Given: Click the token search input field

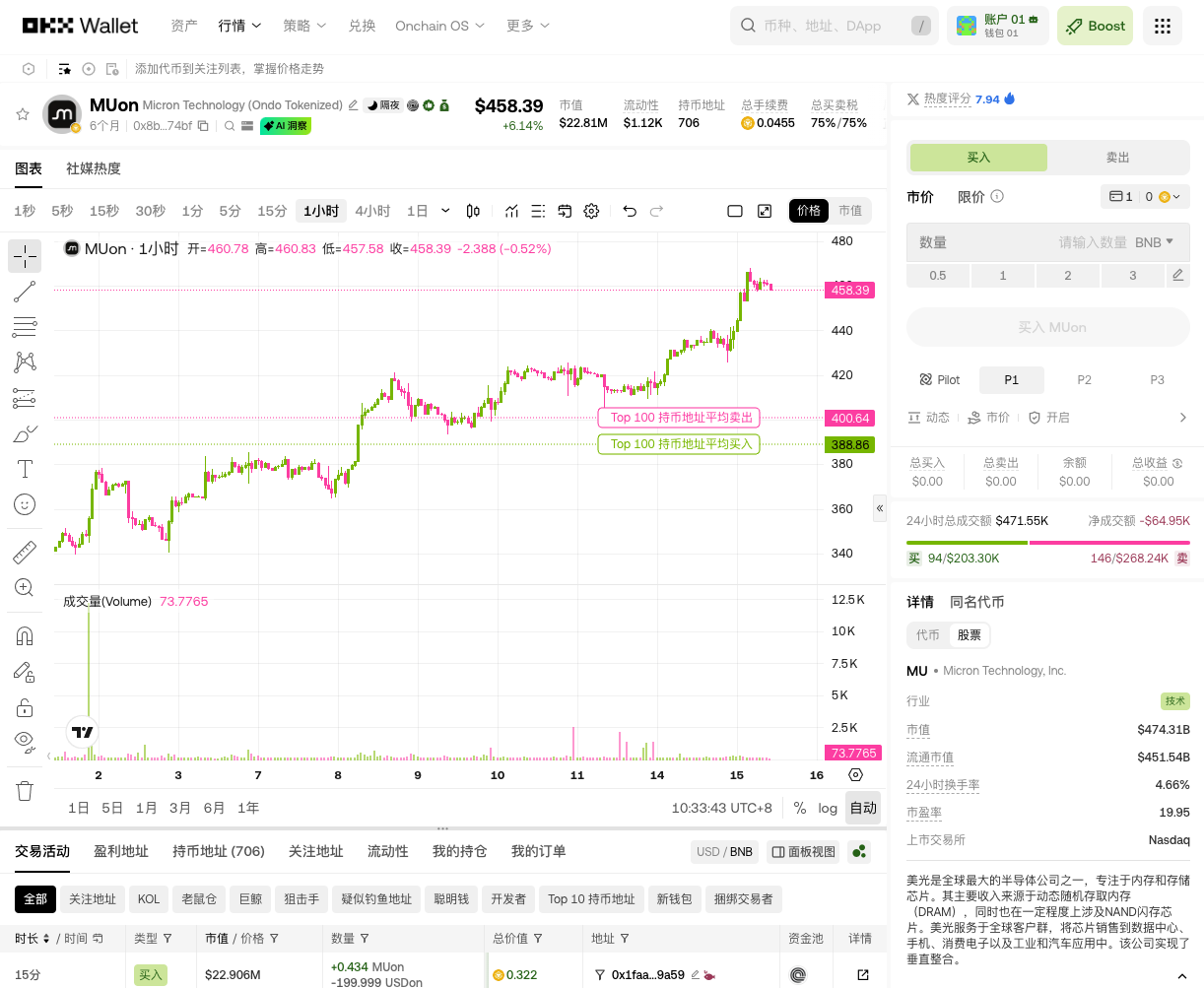Looking at the screenshot, I should (x=834, y=27).
